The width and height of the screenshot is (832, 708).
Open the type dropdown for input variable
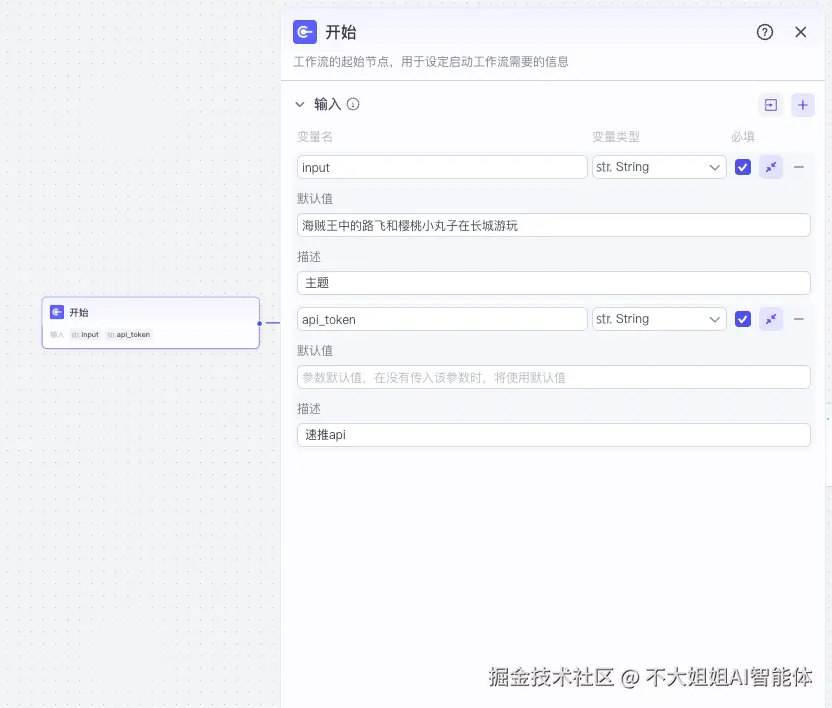click(x=659, y=167)
